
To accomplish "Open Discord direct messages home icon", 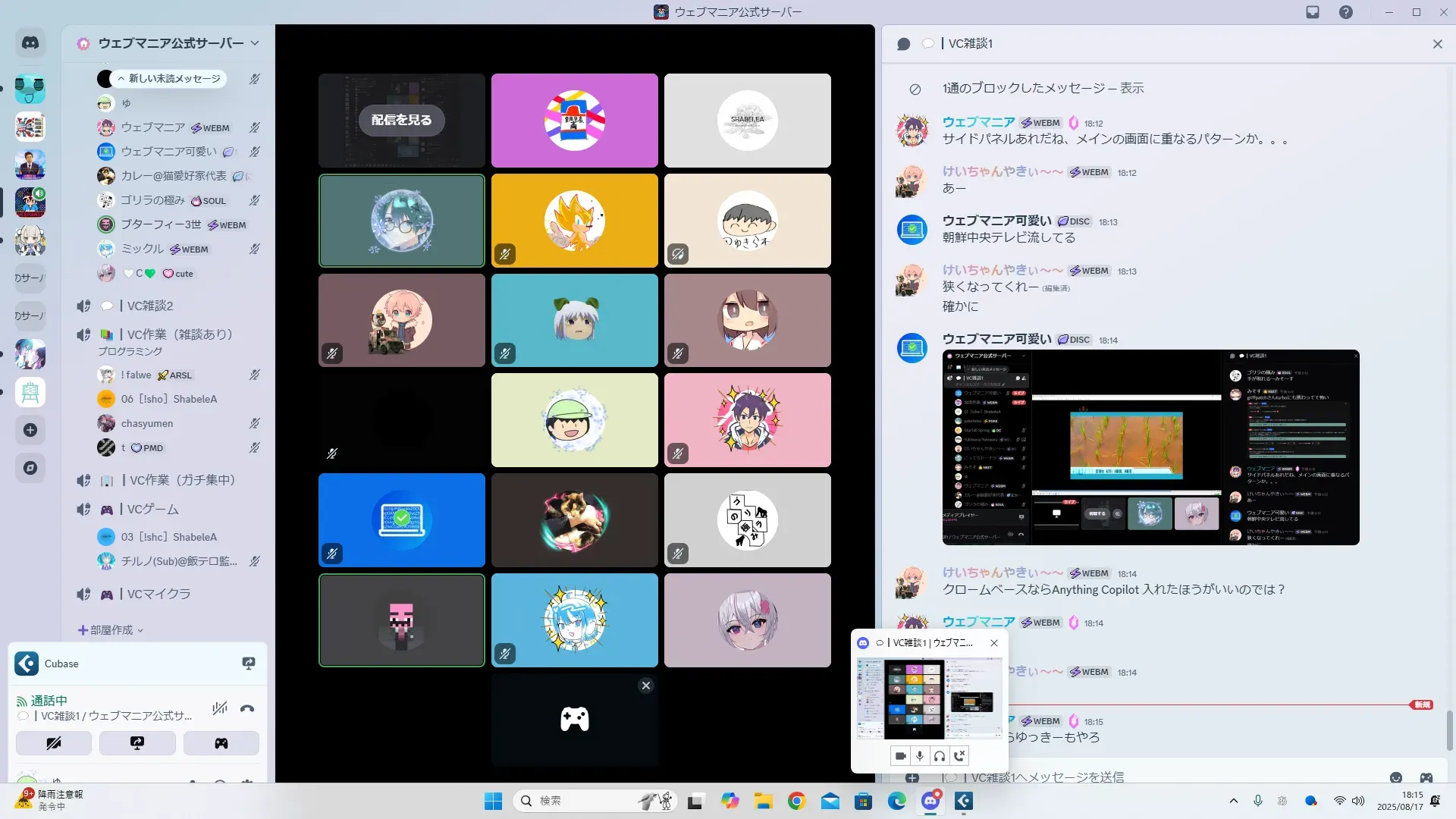I will tap(30, 43).
